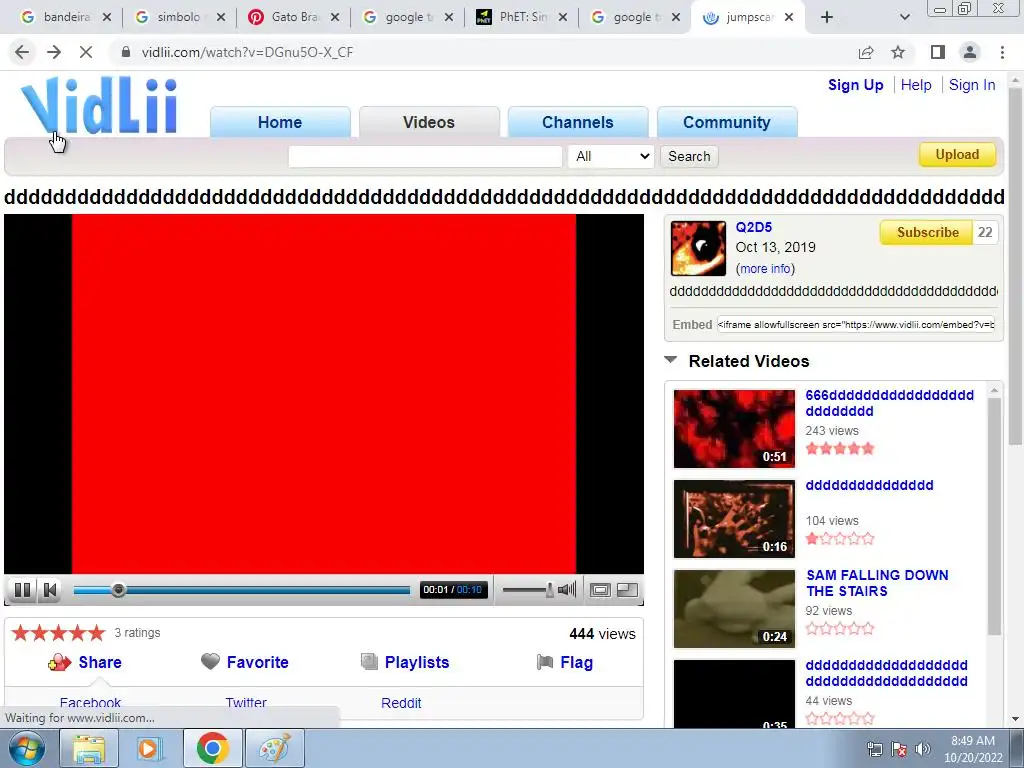Switch to the simbolo browser tab

tap(179, 18)
